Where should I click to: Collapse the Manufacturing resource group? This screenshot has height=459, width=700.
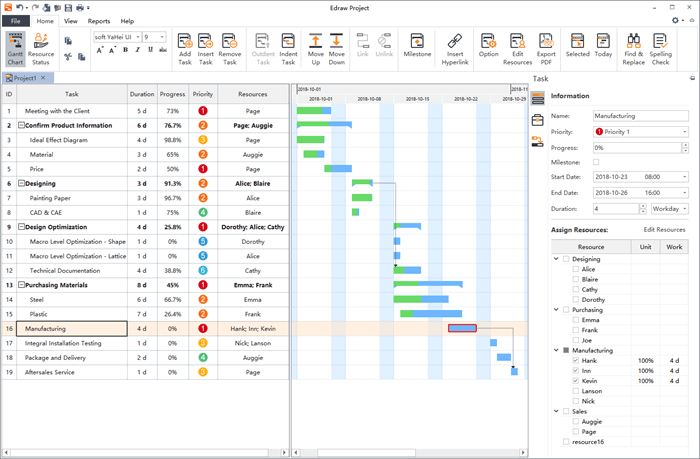[x=556, y=350]
